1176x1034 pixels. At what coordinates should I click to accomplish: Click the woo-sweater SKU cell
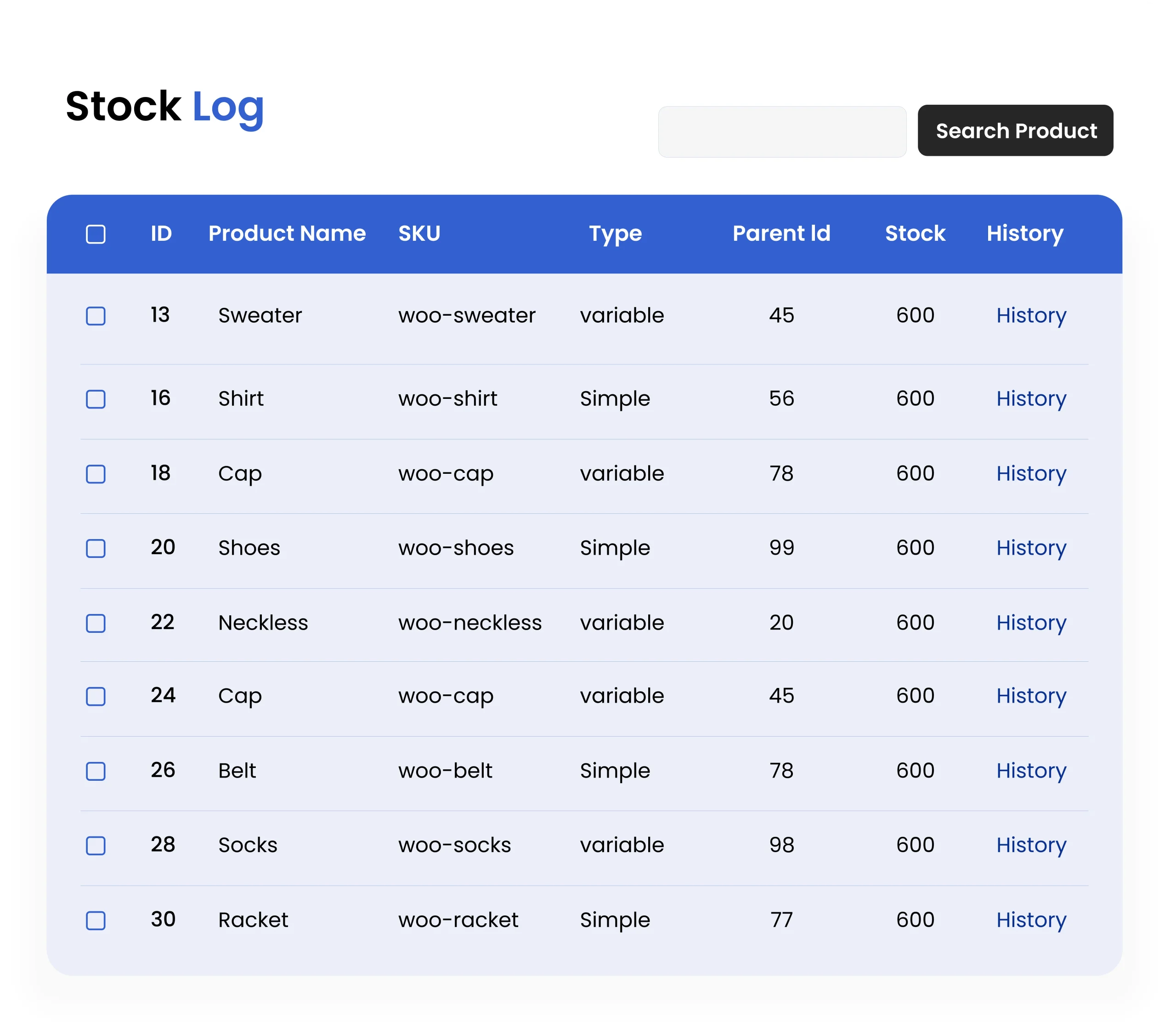tap(467, 316)
